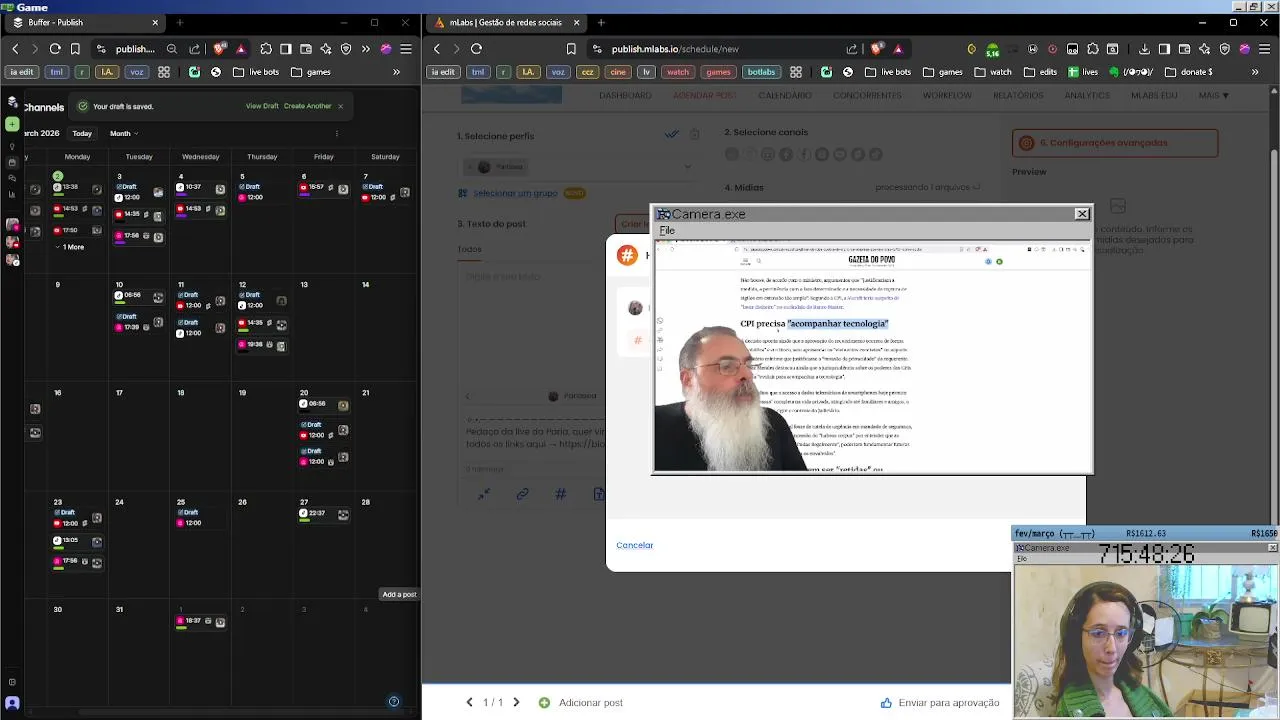This screenshot has height=720, width=1280.
Task: Insert link icon in mLabs post text toolbar
Action: click(522, 494)
